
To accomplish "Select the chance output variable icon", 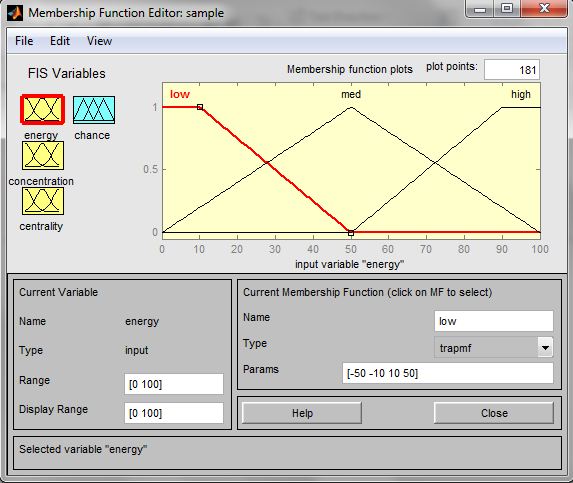I will [x=94, y=110].
